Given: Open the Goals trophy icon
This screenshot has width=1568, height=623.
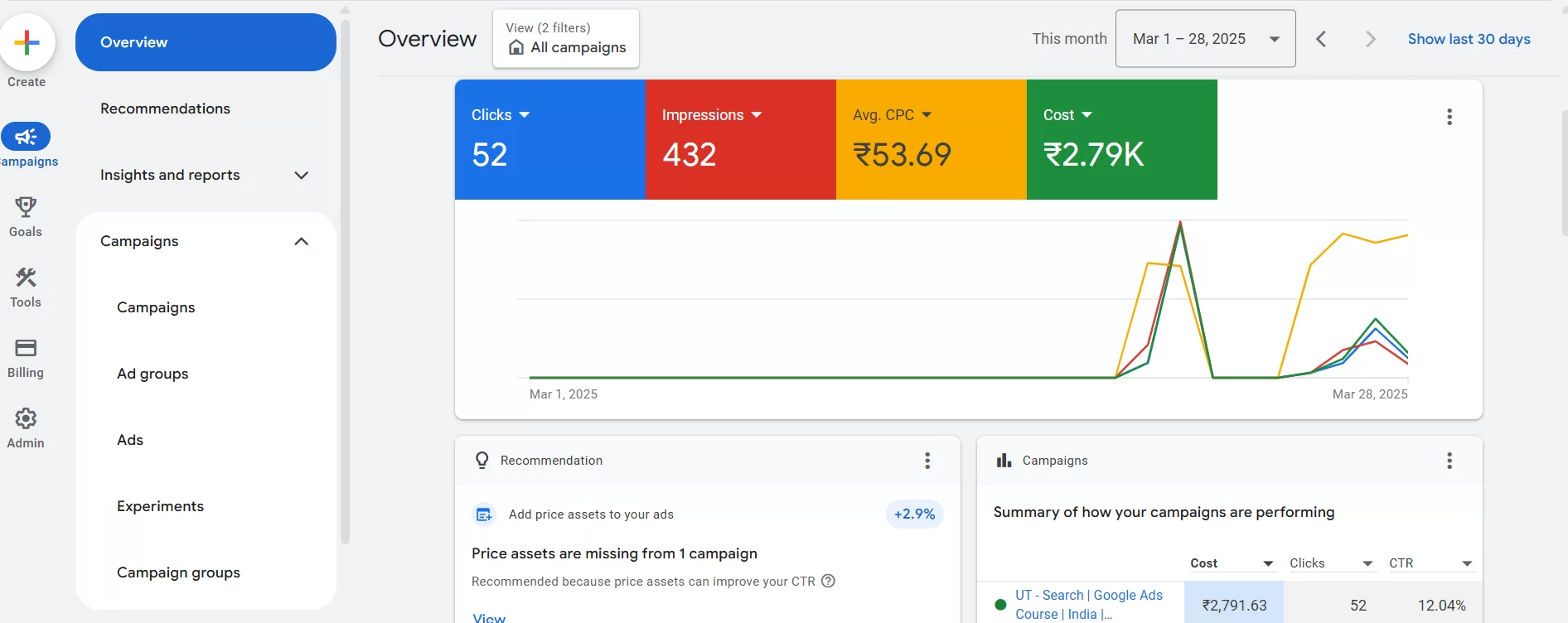Looking at the screenshot, I should tap(26, 206).
